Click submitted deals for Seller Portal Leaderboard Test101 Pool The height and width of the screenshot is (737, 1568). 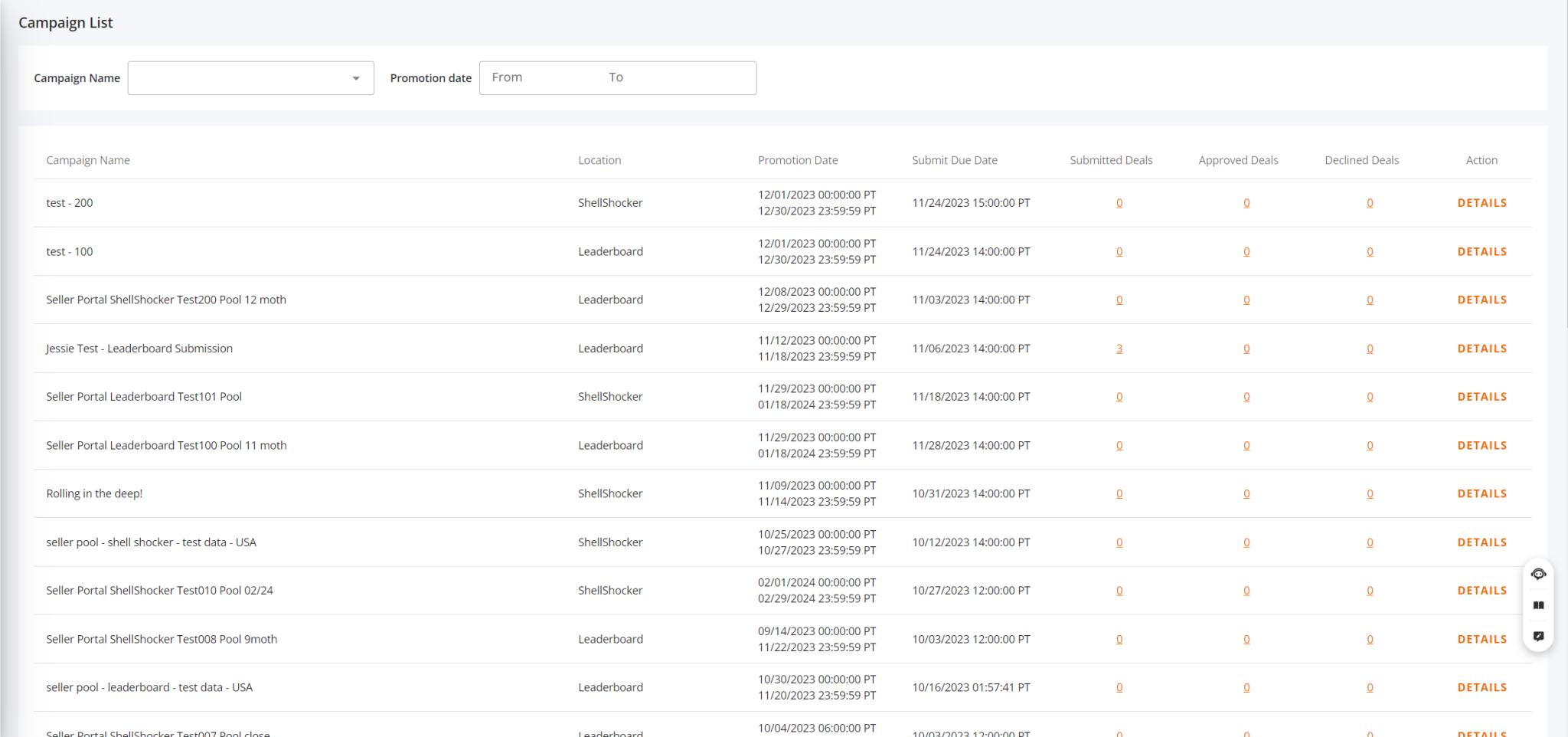1119,396
